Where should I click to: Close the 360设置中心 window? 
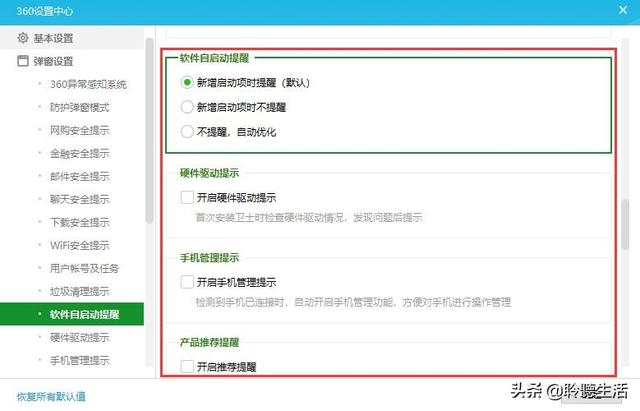pyautogui.click(x=623, y=10)
